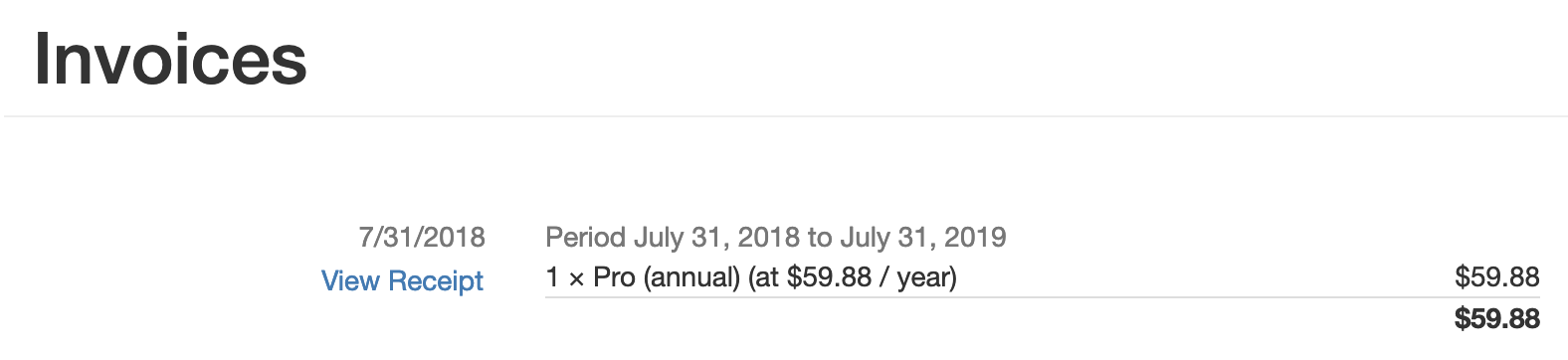
Task: Open the View Receipt link
Action: pos(402,281)
